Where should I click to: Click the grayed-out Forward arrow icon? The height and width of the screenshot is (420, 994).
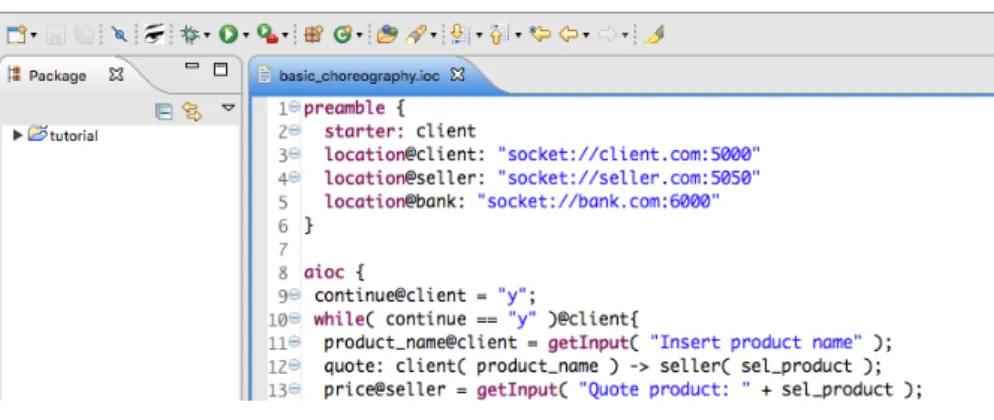tap(608, 34)
